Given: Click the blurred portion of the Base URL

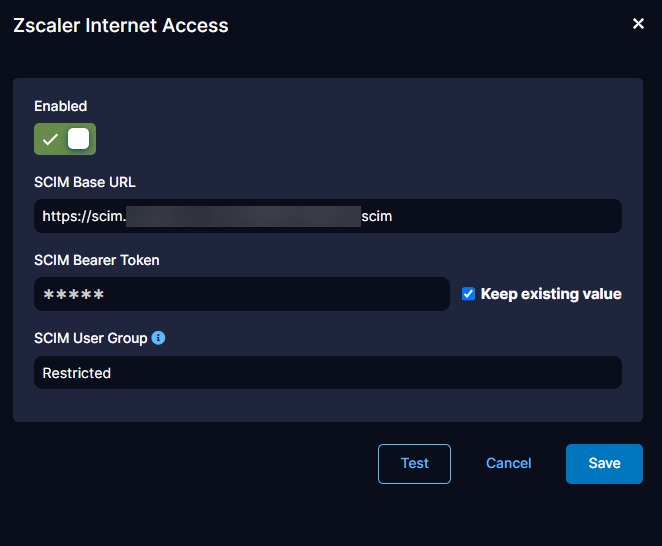Looking at the screenshot, I should (243, 216).
